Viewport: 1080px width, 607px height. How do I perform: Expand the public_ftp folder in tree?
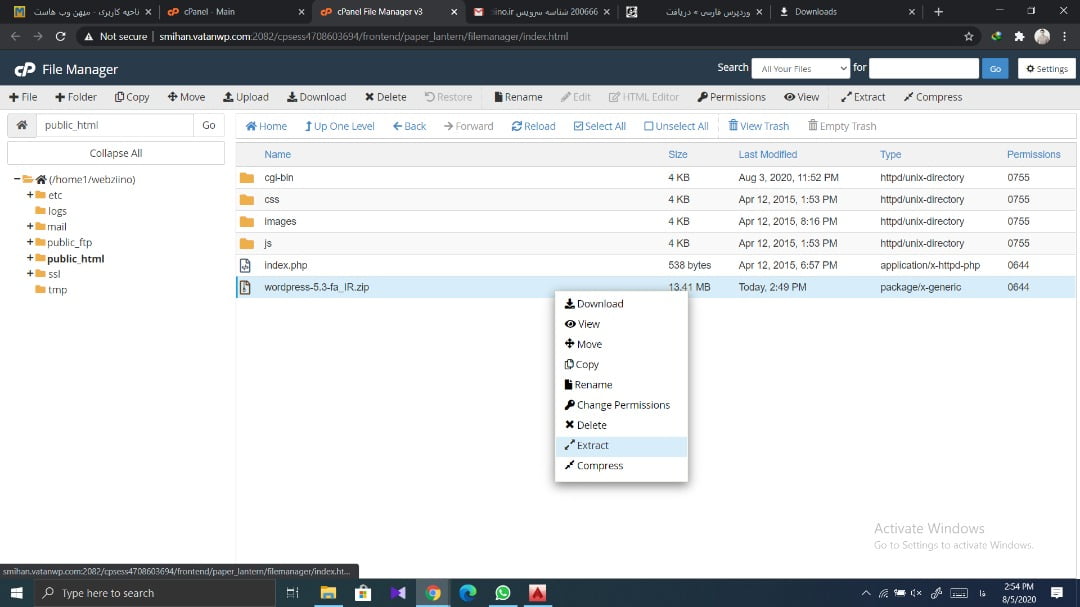coord(30,242)
